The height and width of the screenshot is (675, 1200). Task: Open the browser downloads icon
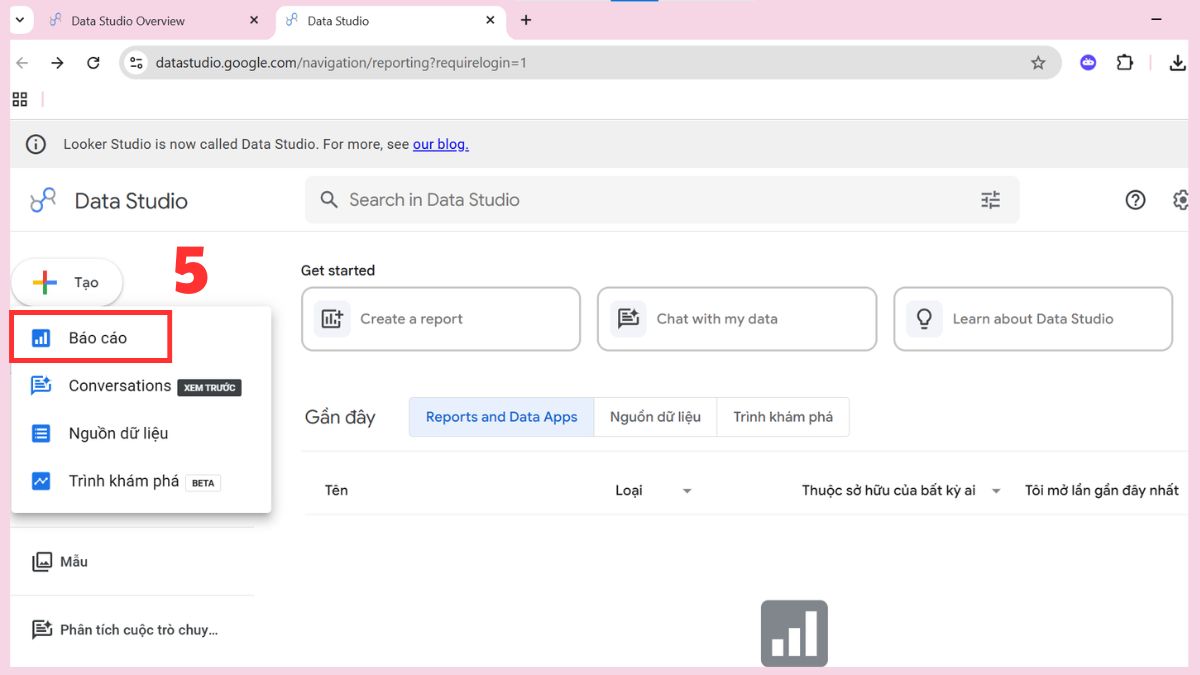(x=1177, y=63)
